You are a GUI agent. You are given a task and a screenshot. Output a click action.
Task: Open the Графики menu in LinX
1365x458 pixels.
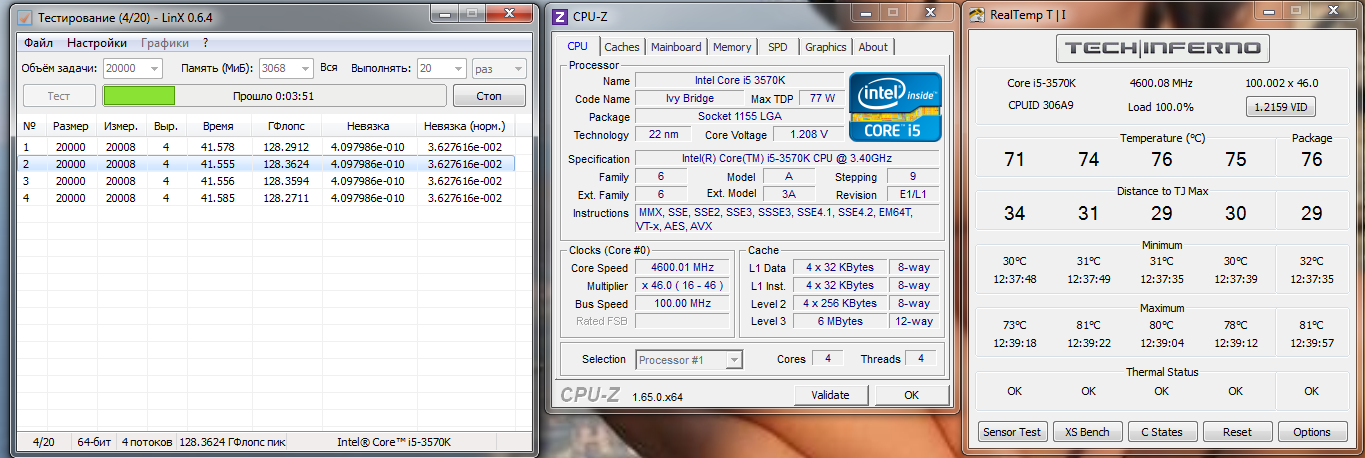(165, 43)
